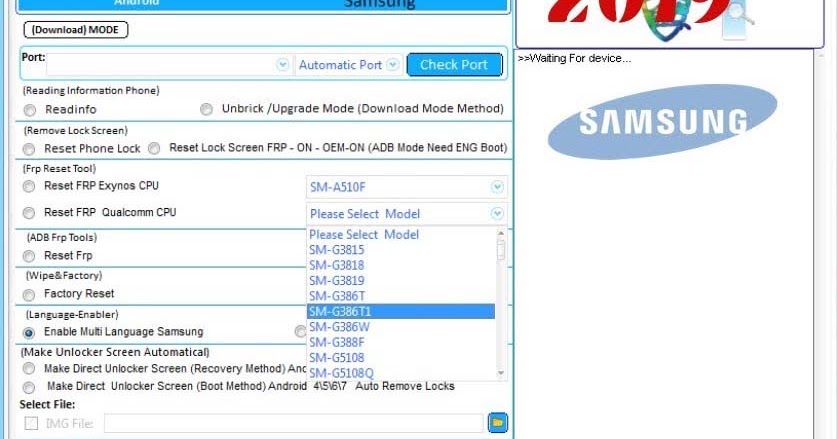837x439 pixels.
Task: Choose Reset FRP Qualcomm CPU
Action: 29,213
